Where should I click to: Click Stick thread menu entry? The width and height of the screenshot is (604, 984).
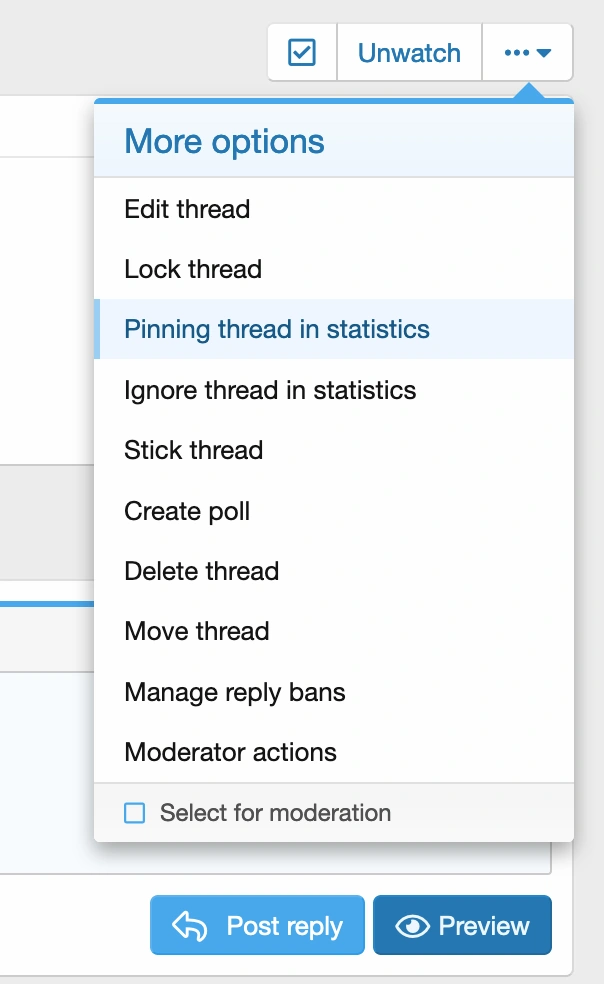click(193, 450)
